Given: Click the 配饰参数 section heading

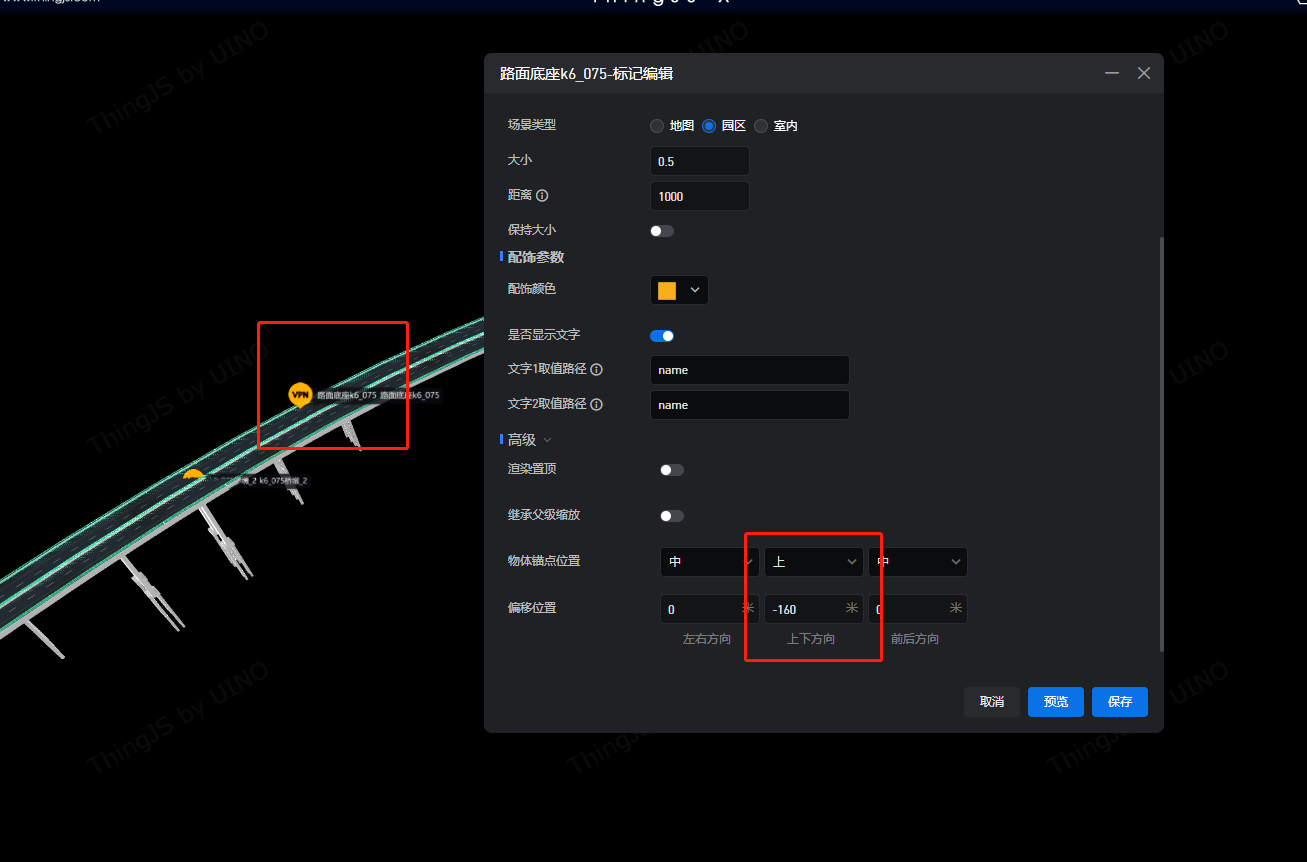Looking at the screenshot, I should (x=536, y=257).
